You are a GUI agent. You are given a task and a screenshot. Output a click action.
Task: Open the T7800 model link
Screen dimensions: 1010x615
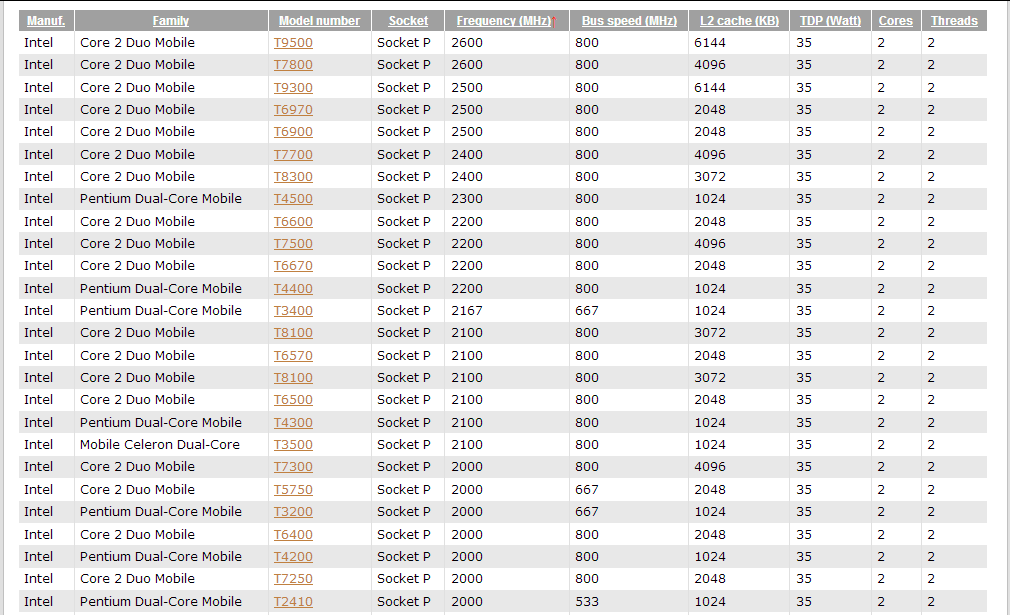[x=293, y=64]
